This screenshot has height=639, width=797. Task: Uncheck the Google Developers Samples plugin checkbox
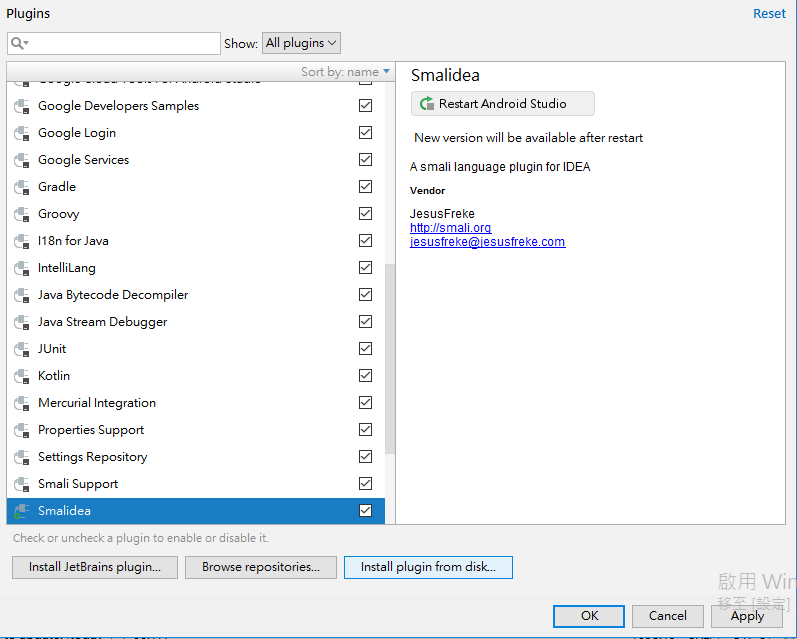pos(365,105)
